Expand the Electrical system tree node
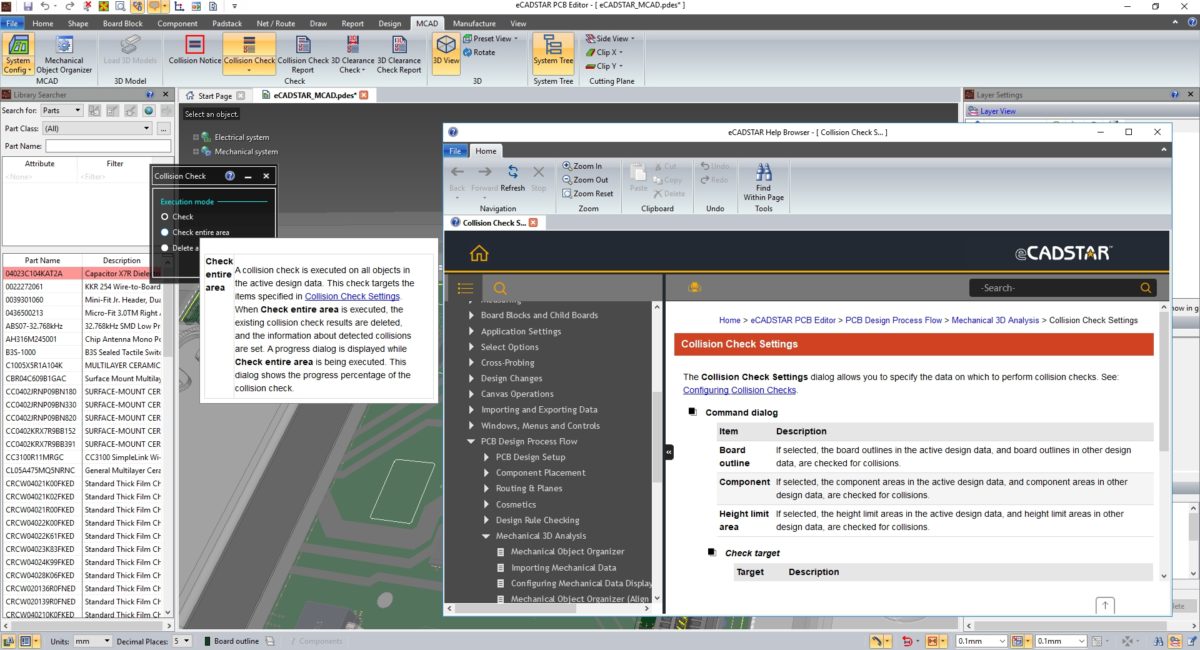1200x650 pixels. 196,137
